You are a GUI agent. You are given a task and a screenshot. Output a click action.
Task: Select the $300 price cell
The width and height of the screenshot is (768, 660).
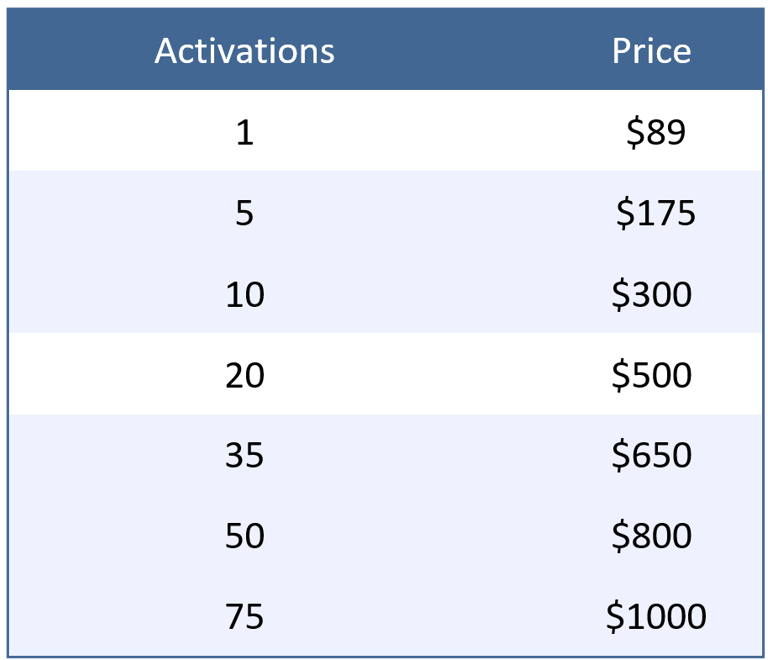point(651,294)
